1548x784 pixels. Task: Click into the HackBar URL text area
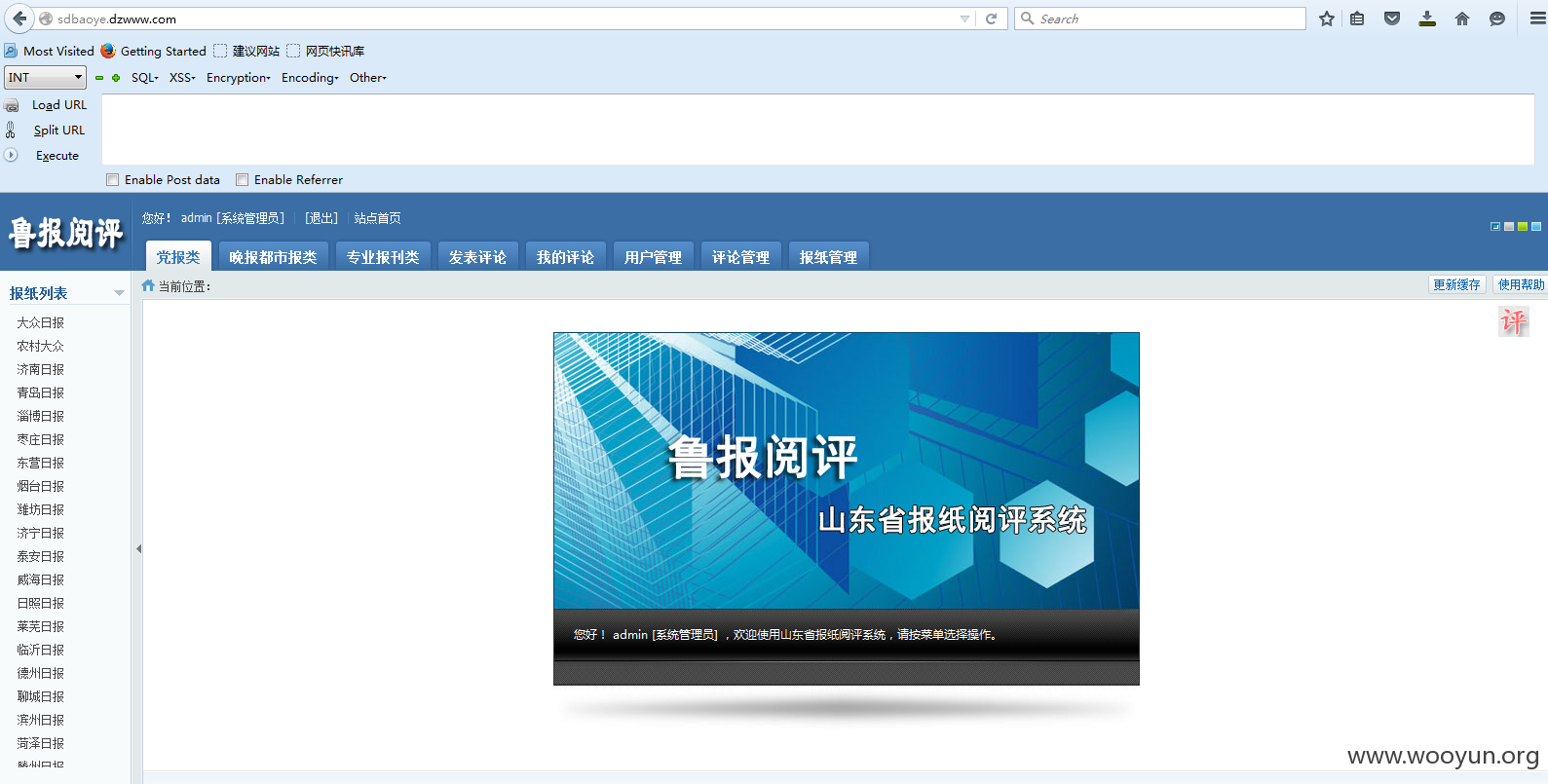(x=818, y=130)
